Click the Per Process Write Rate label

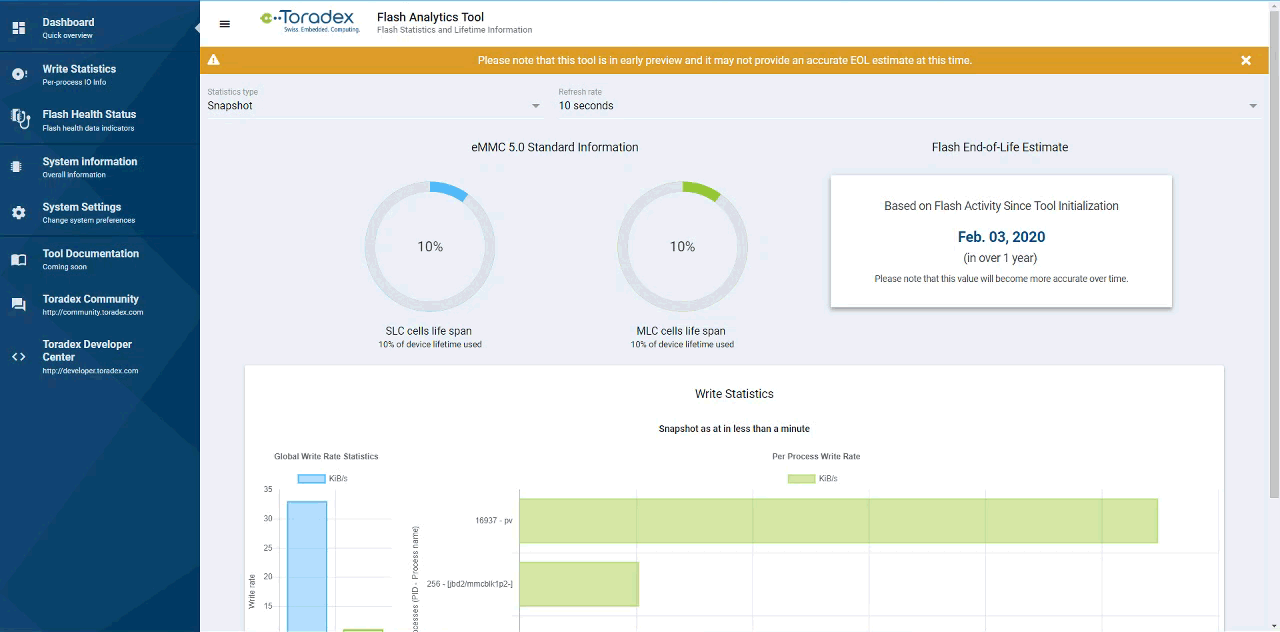pos(816,456)
